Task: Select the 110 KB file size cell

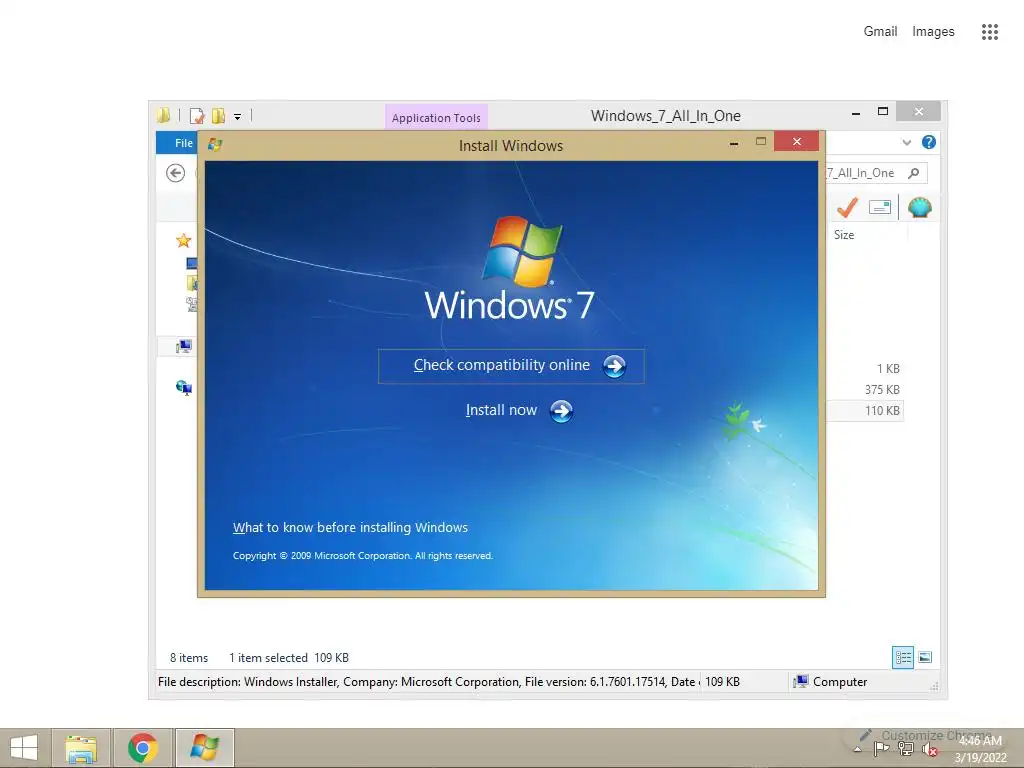Action: tap(882, 411)
